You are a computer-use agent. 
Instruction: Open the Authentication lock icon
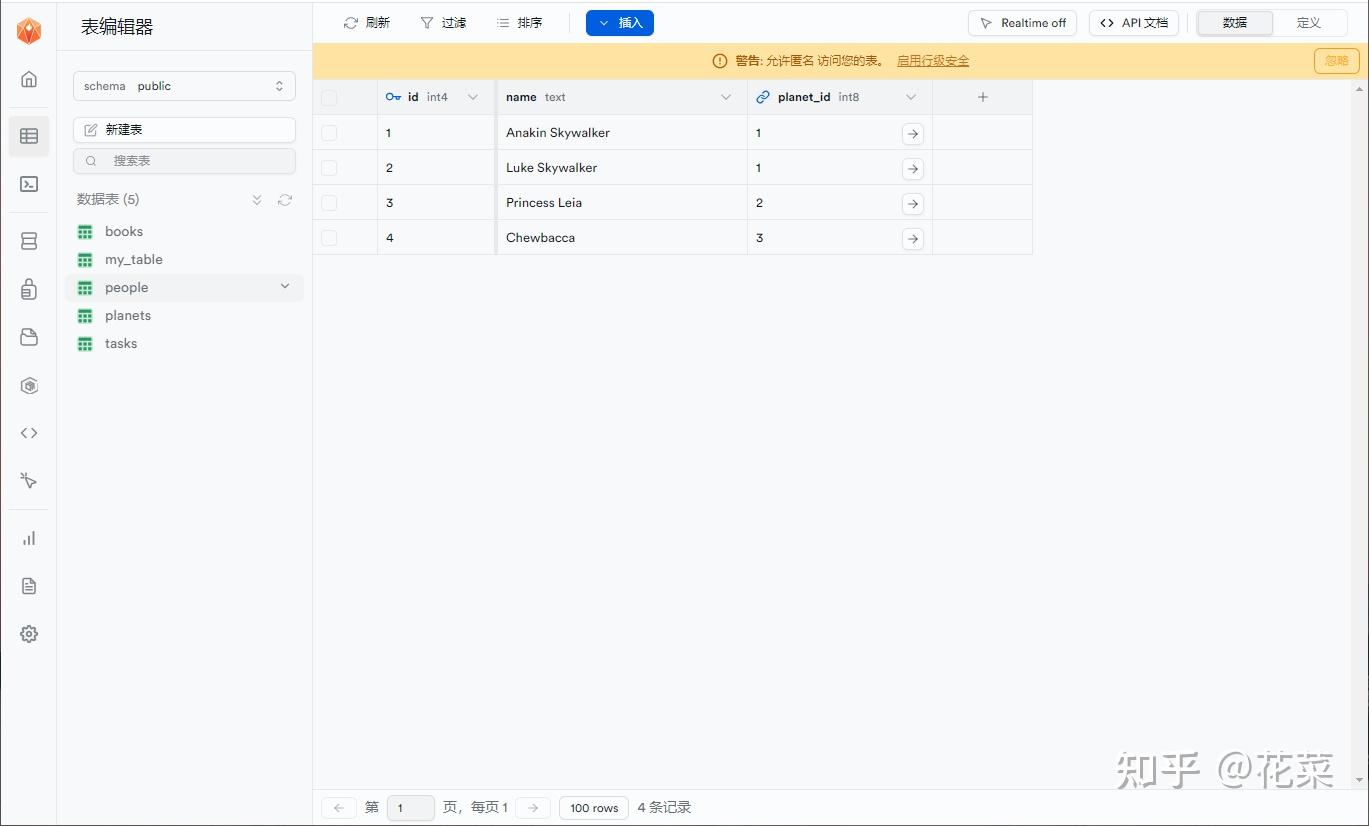coord(29,289)
